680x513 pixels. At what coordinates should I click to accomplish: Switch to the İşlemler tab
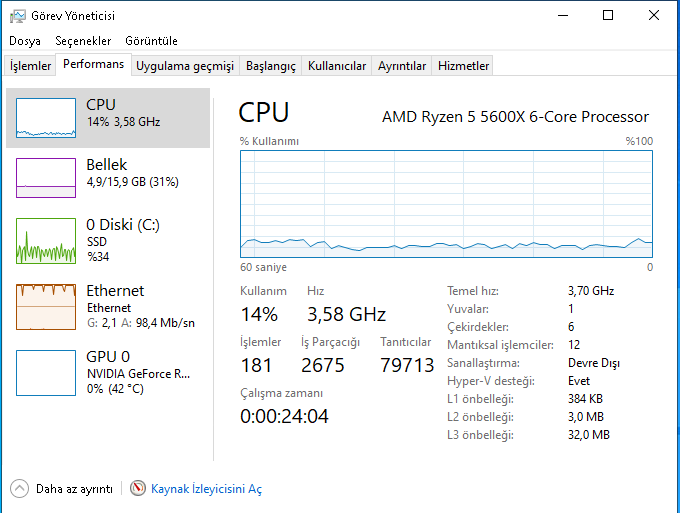31,66
